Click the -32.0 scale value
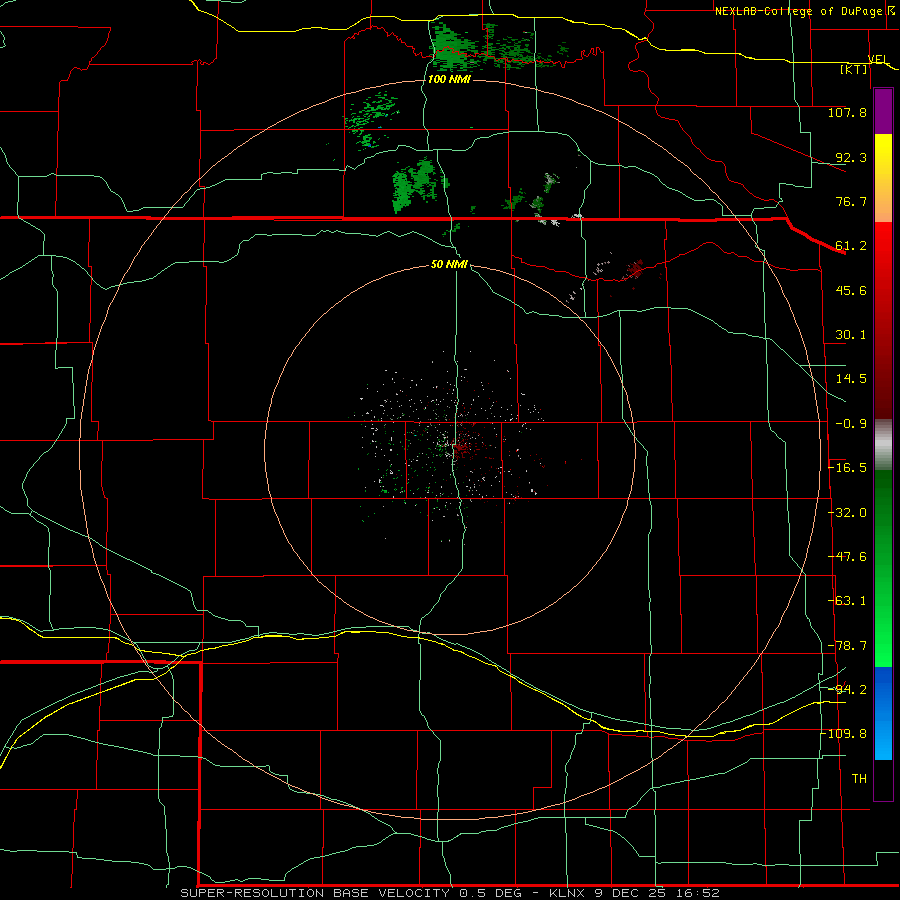 pyautogui.click(x=847, y=513)
